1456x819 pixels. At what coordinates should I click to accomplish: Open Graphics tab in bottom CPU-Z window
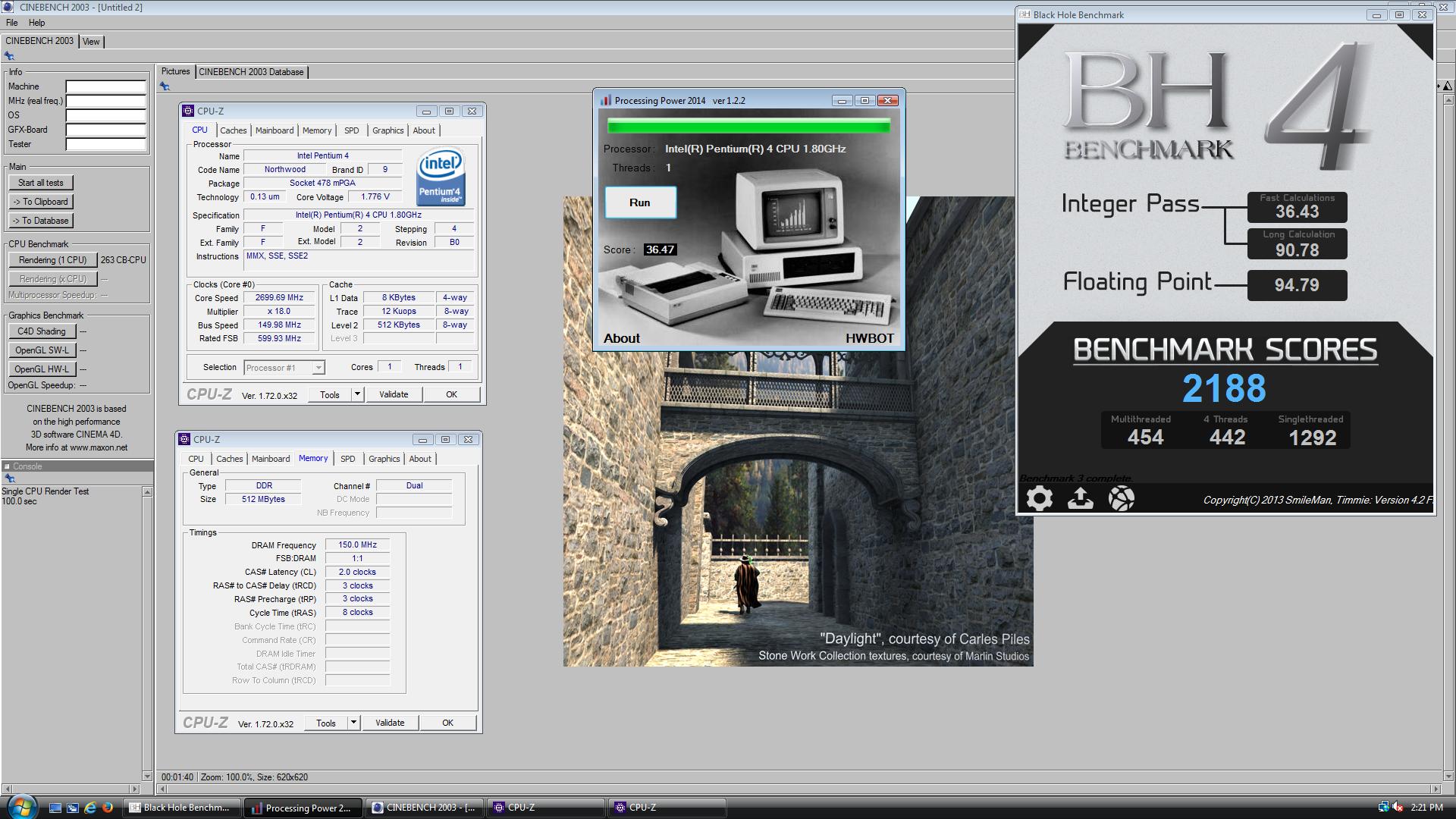click(384, 459)
